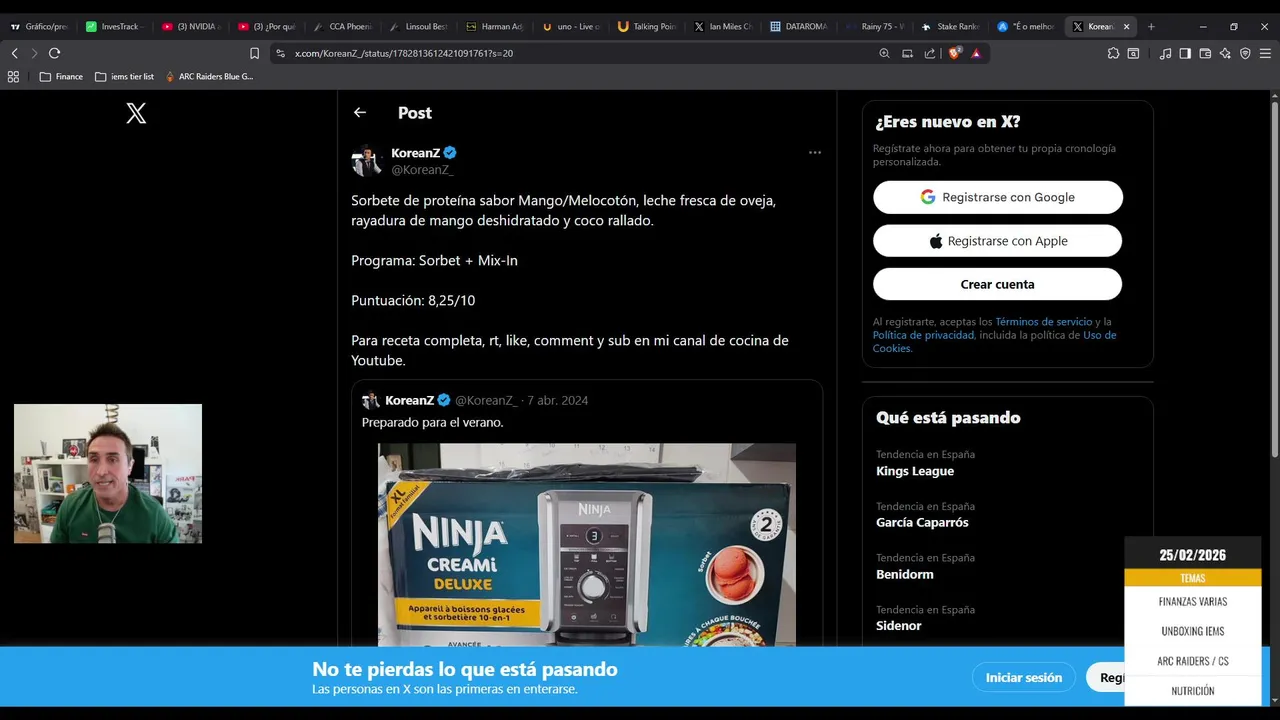Open the Brave Wallet icon
This screenshot has height=720, width=1280.
click(x=1205, y=53)
